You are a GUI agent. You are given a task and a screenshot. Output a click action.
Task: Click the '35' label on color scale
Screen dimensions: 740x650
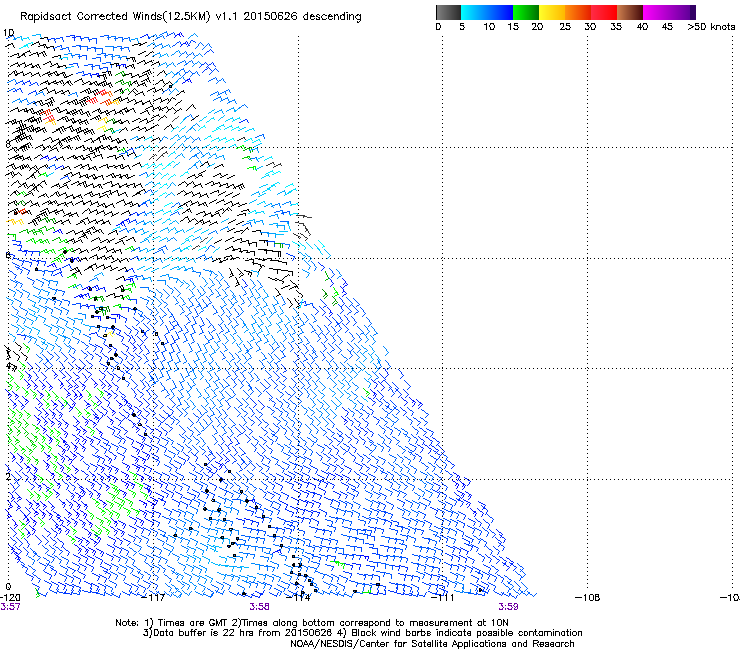point(616,27)
